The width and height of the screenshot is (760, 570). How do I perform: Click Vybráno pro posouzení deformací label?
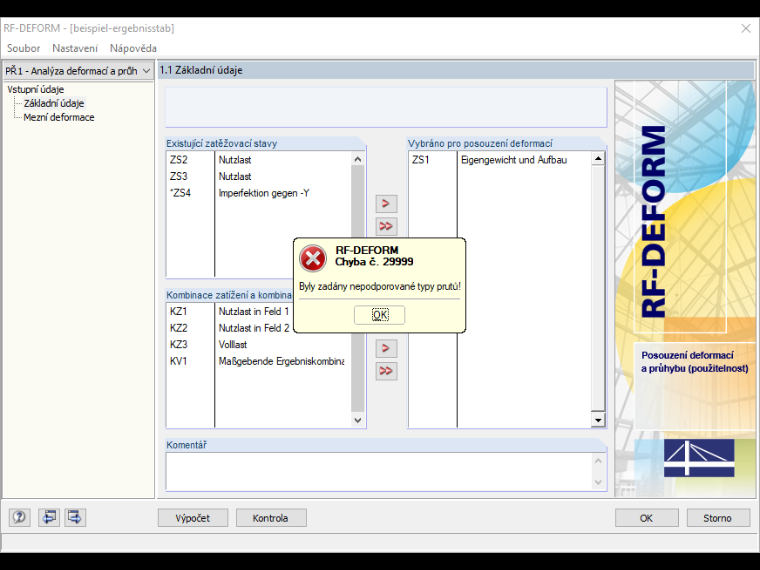click(x=480, y=143)
